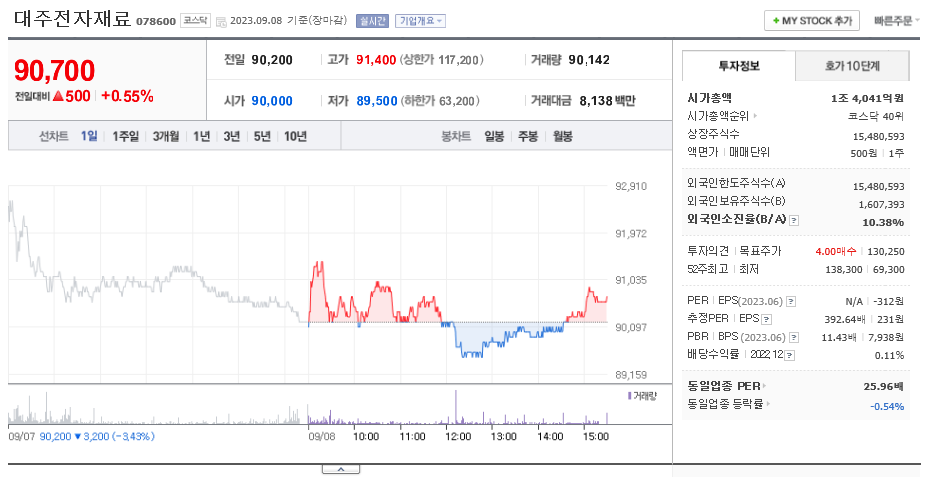Click the 실시간 realtime badge
This screenshot has height=477, width=935.
click(373, 21)
